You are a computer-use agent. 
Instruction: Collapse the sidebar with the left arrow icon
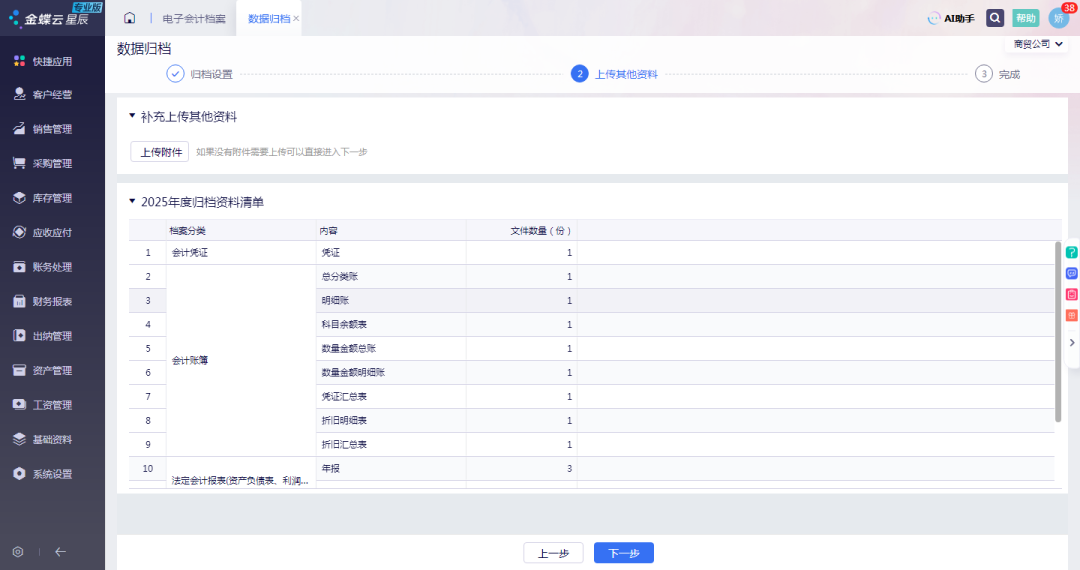[x=60, y=552]
